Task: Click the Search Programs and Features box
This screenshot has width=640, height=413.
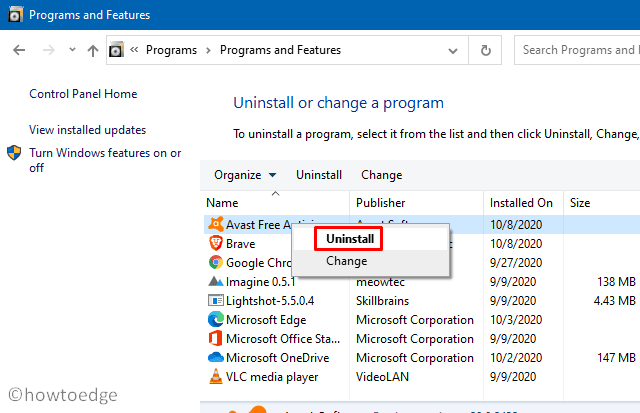Action: coord(578,50)
